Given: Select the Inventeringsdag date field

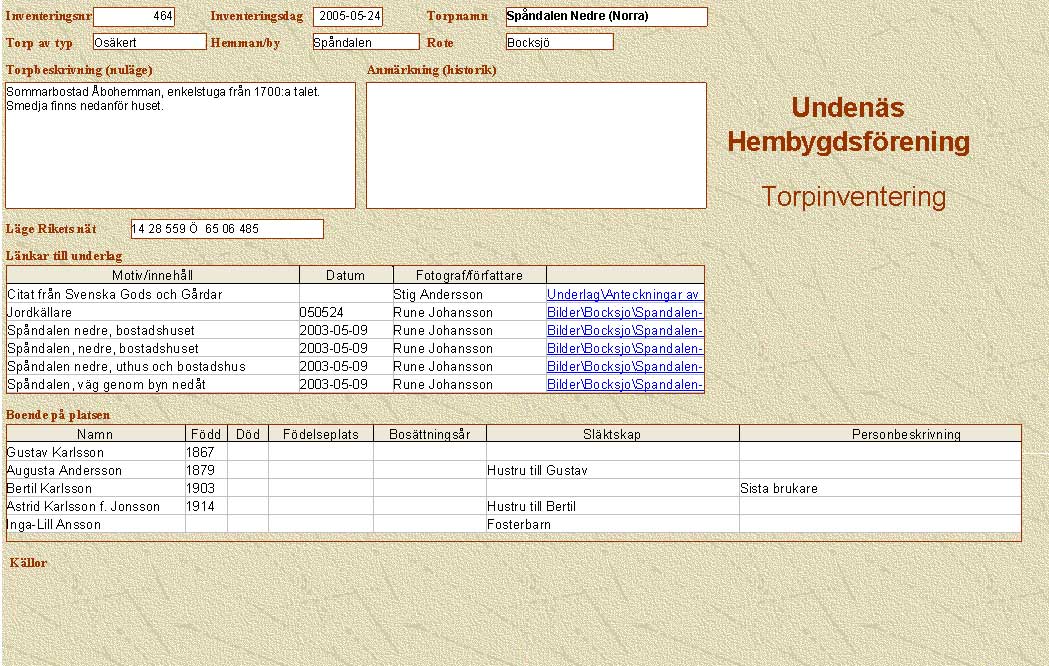Looking at the screenshot, I should pos(347,17).
